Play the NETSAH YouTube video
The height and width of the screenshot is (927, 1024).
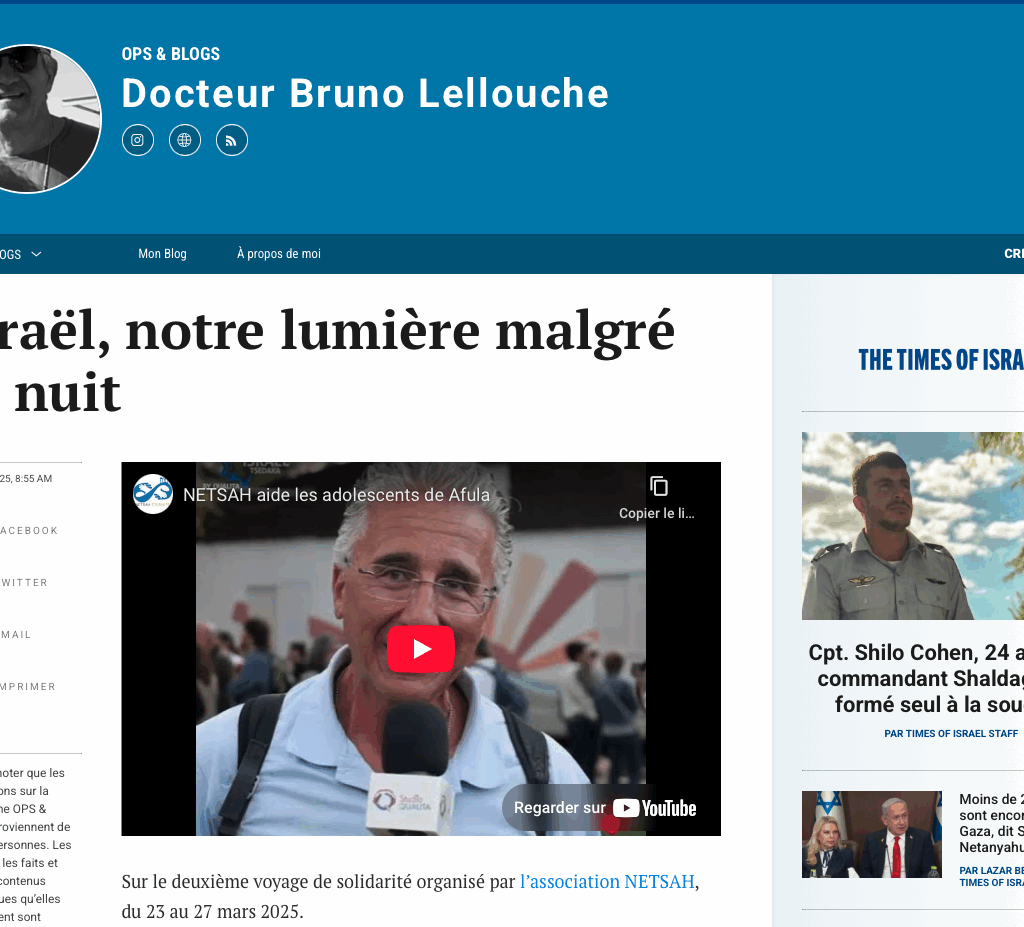coord(421,649)
